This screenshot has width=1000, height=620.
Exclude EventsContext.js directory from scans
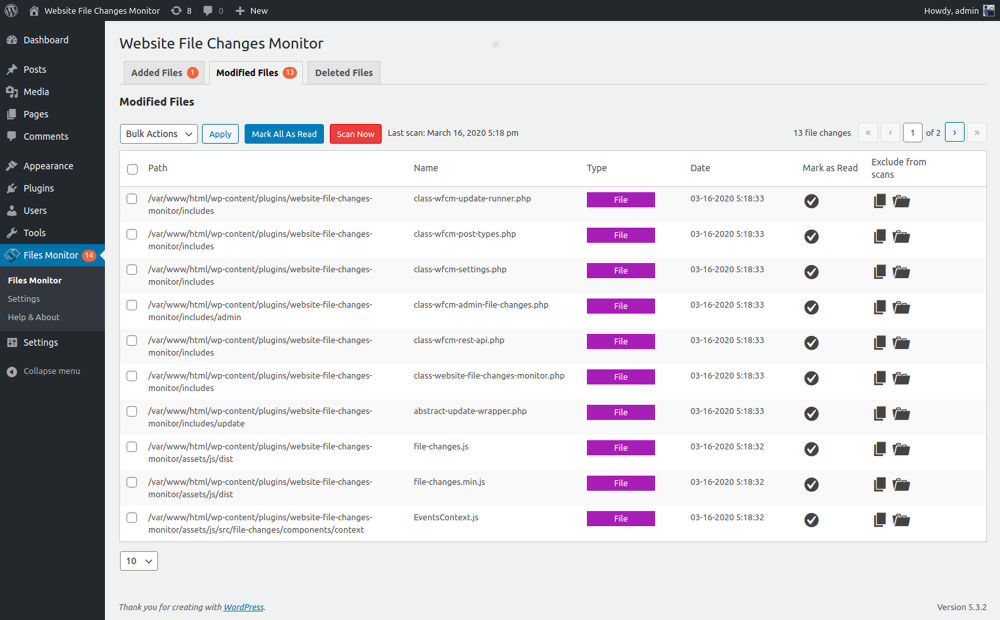(901, 520)
